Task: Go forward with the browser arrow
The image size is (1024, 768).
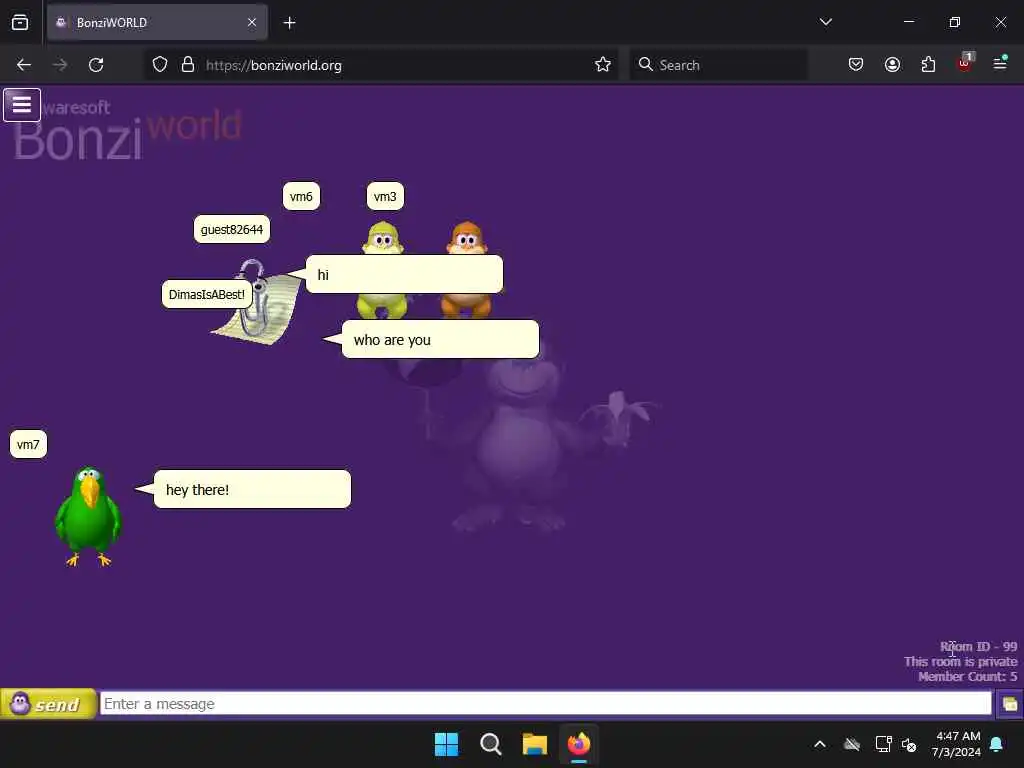Action: click(59, 65)
